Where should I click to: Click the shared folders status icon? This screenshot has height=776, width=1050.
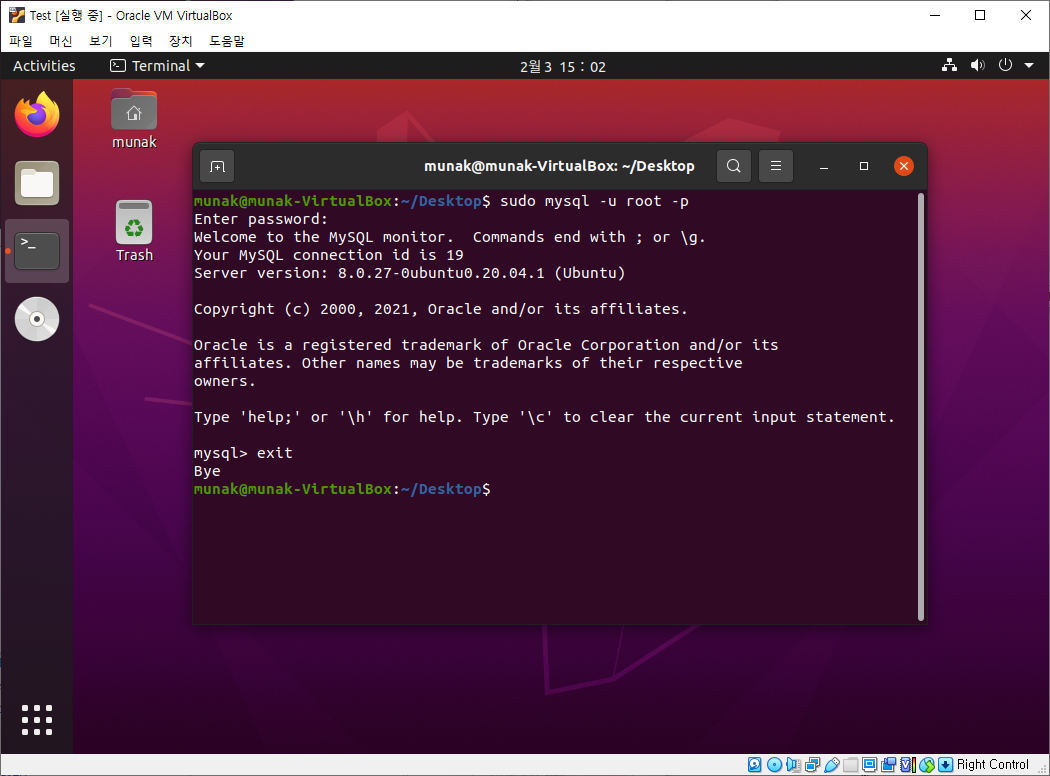(850, 765)
